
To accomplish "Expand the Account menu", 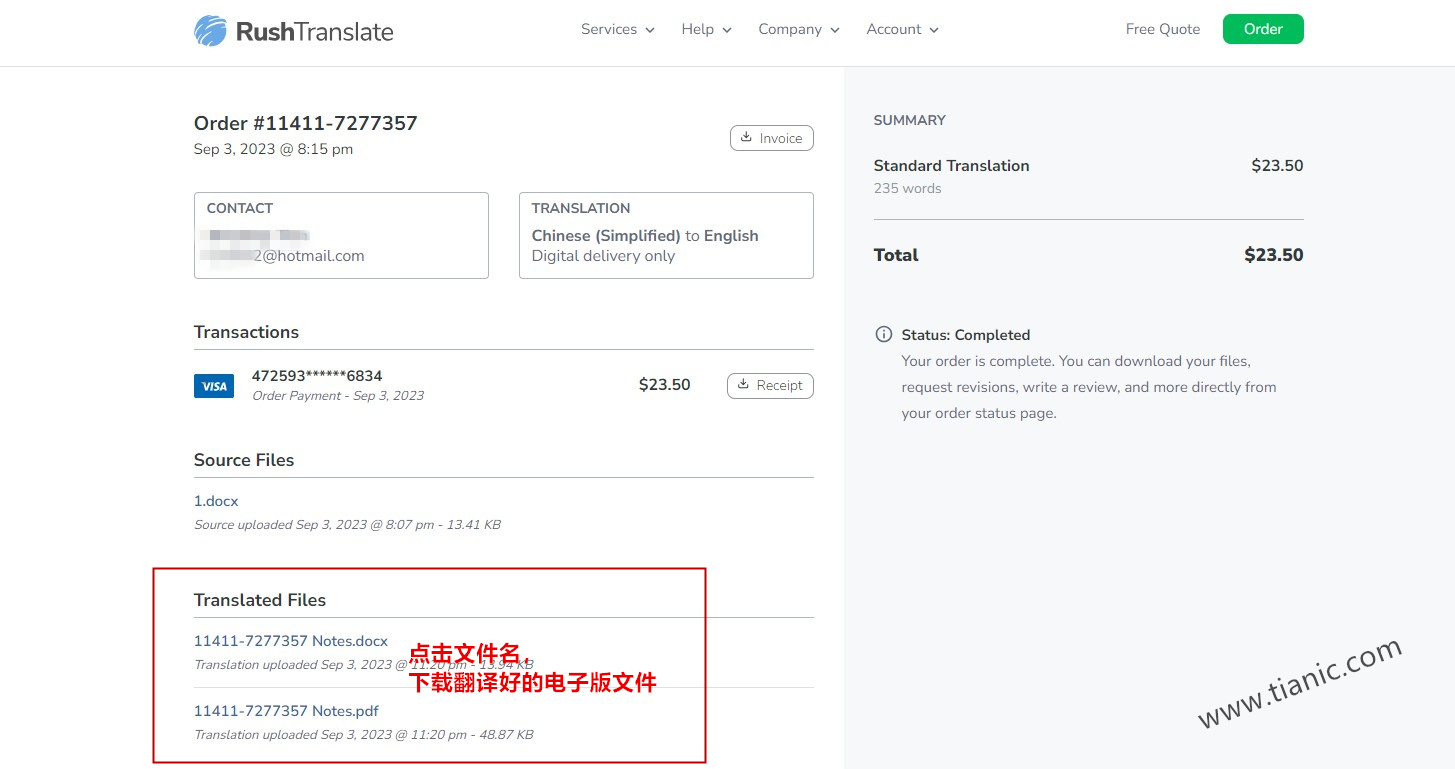I will (903, 29).
